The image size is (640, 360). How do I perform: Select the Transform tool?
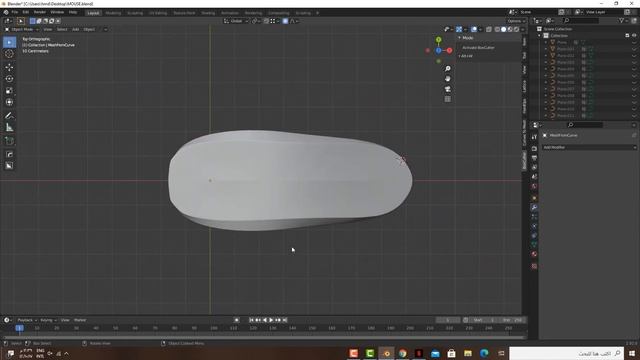point(9,102)
